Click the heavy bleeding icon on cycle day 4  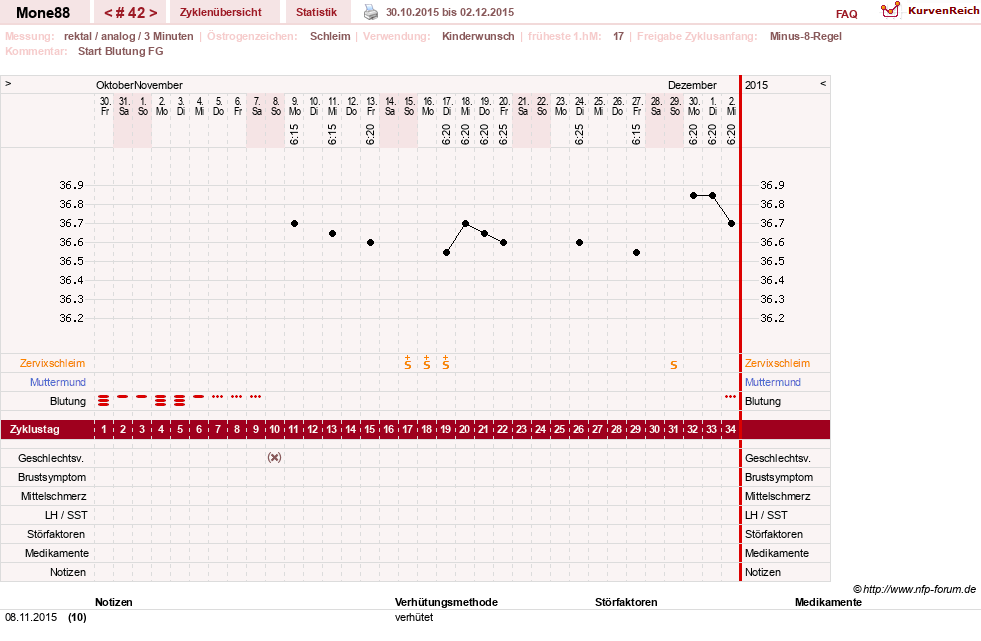161,400
